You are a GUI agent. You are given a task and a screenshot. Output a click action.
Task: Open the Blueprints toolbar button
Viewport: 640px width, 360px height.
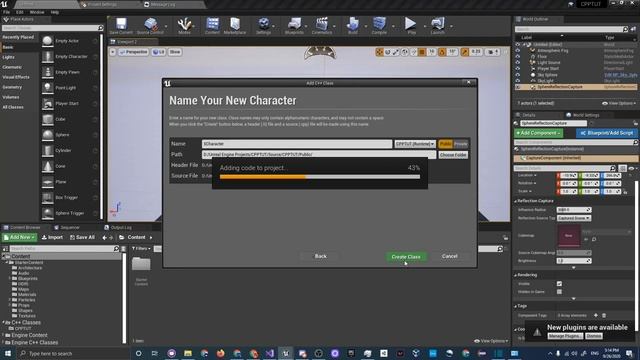[294, 26]
